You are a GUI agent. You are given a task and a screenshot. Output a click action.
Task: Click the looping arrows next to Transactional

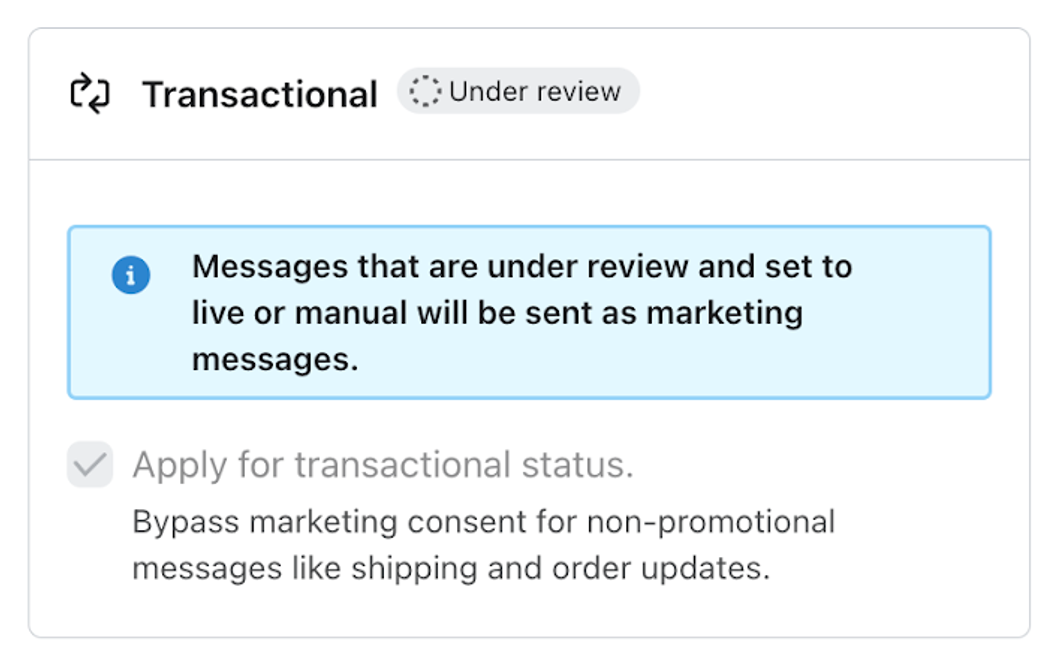90,92
